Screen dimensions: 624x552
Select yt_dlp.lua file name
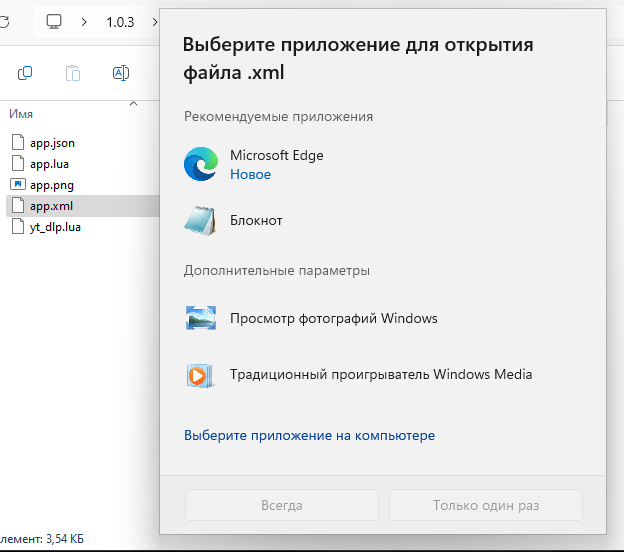(x=55, y=227)
